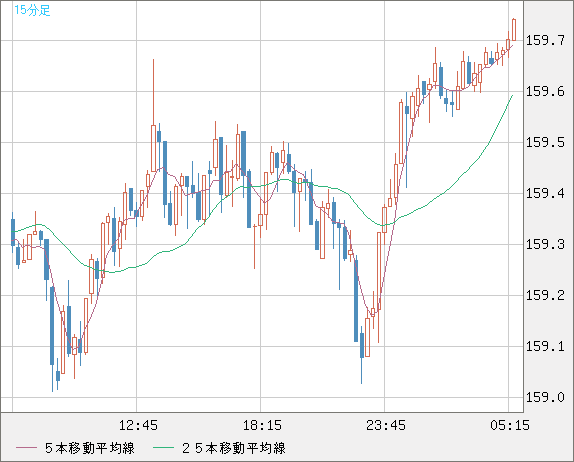Click the 159.1 price axis label

click(545, 346)
